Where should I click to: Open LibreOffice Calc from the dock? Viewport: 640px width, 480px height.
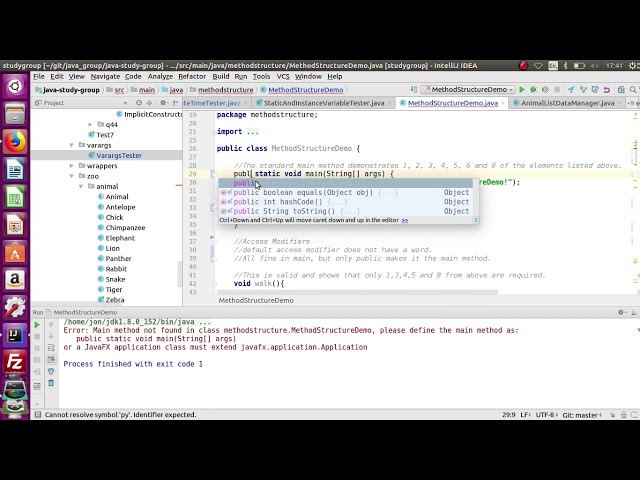pyautogui.click(x=15, y=197)
